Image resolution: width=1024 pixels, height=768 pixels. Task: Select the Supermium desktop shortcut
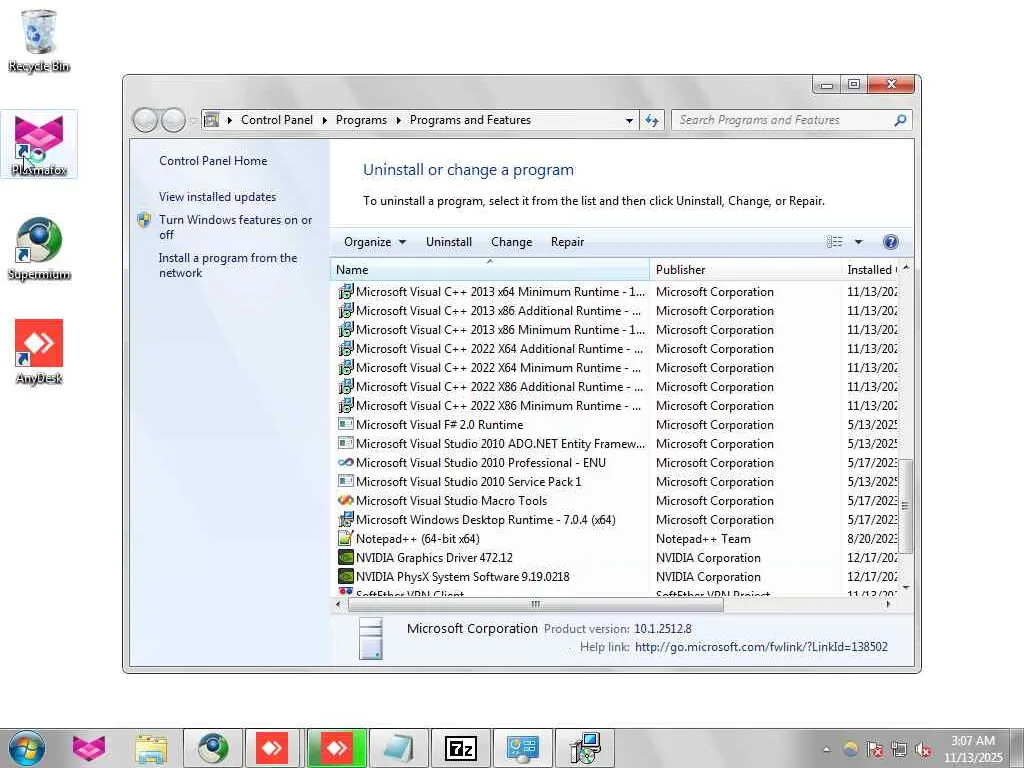coord(39,249)
